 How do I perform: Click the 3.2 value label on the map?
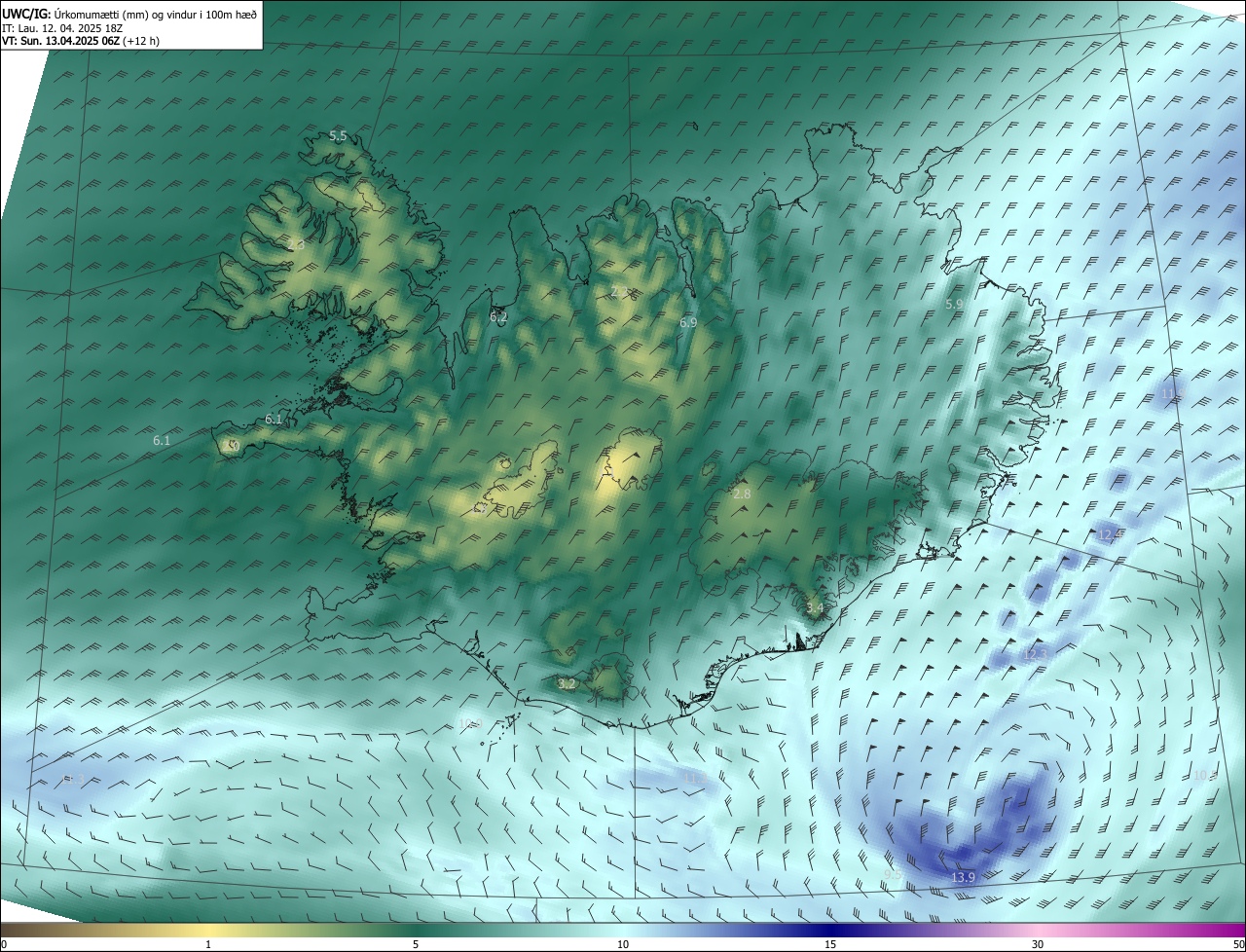(x=567, y=684)
